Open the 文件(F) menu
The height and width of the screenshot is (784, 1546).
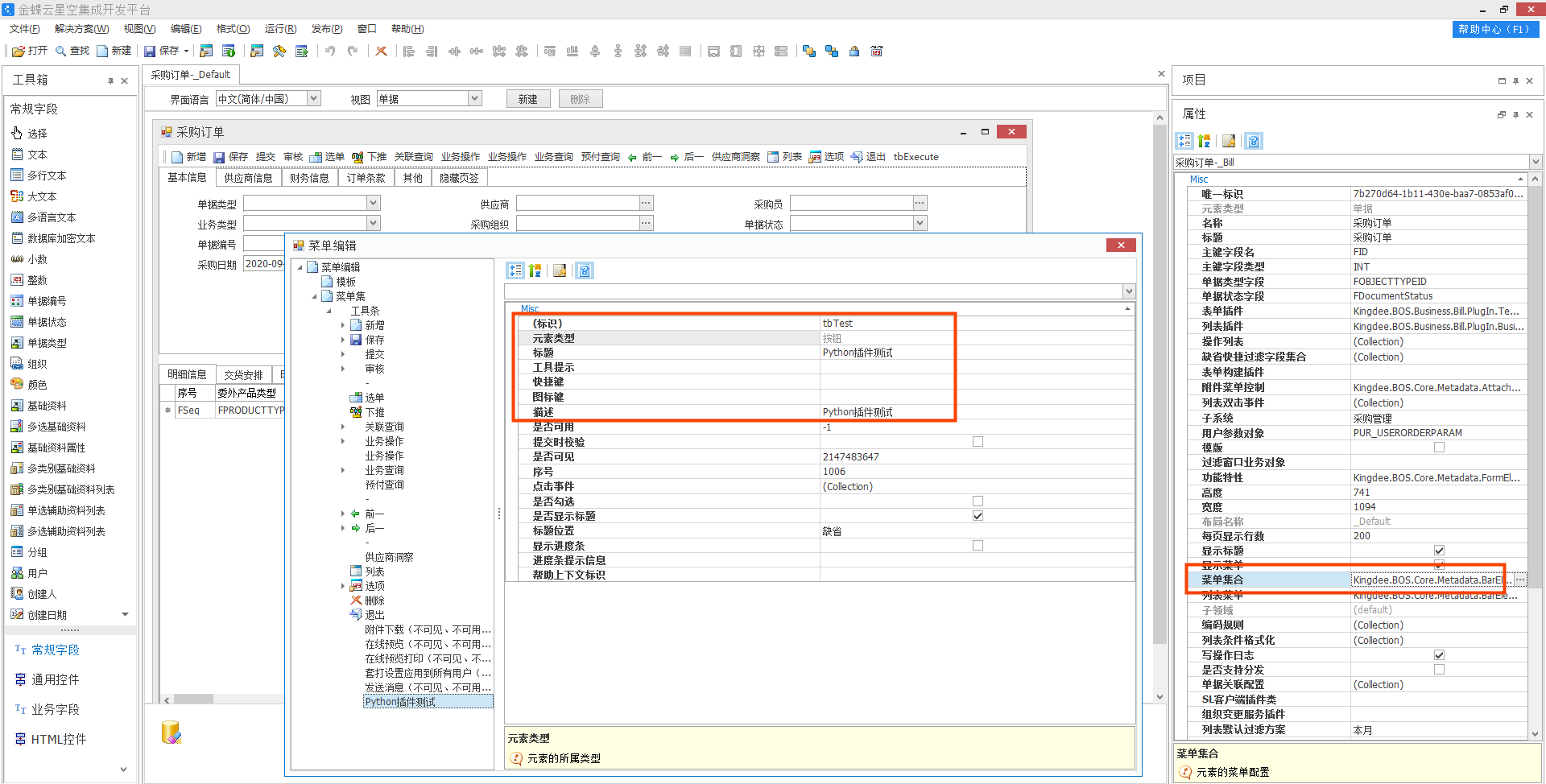(x=25, y=29)
